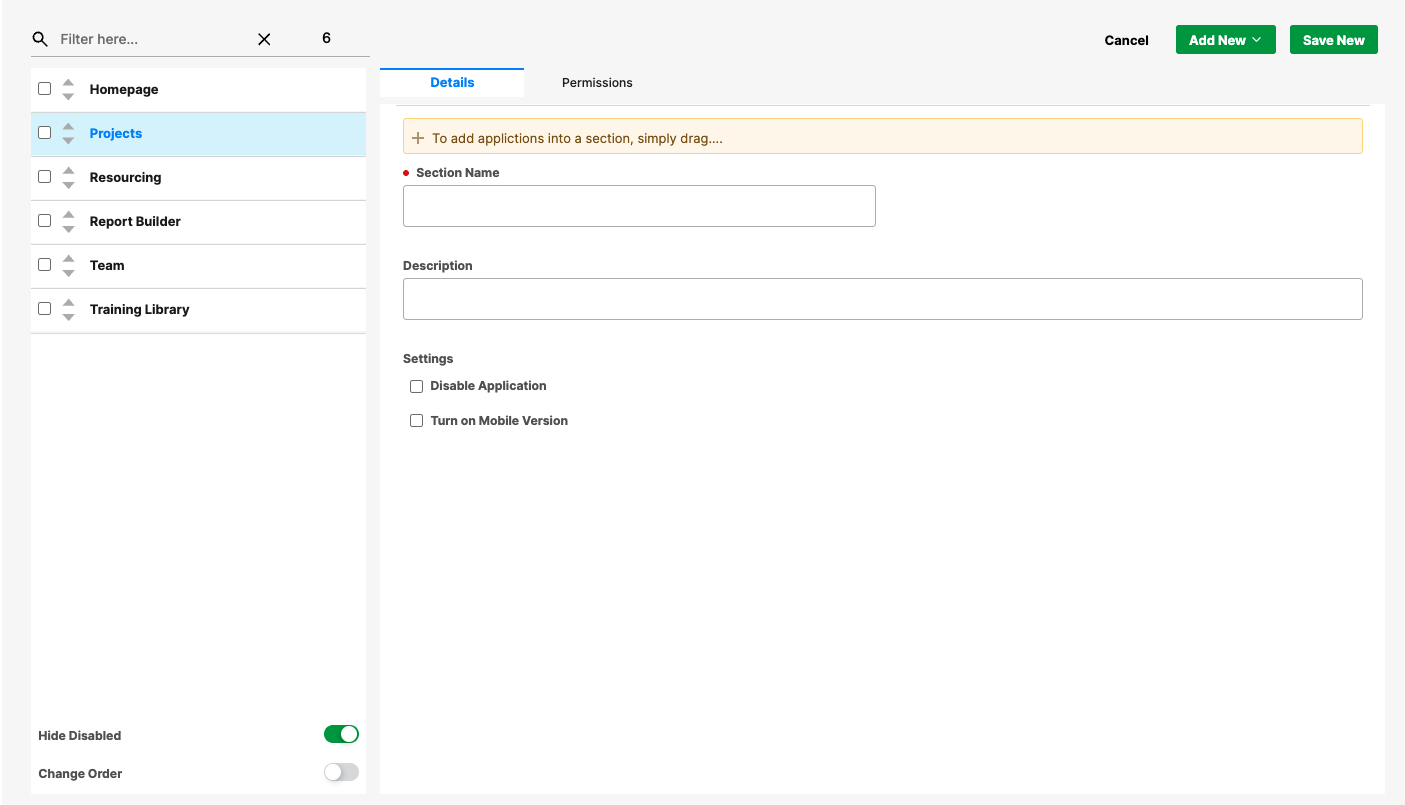Viewport: 1405px width, 805px height.
Task: Move Report Builder down with the down arrow
Action: click(68, 228)
